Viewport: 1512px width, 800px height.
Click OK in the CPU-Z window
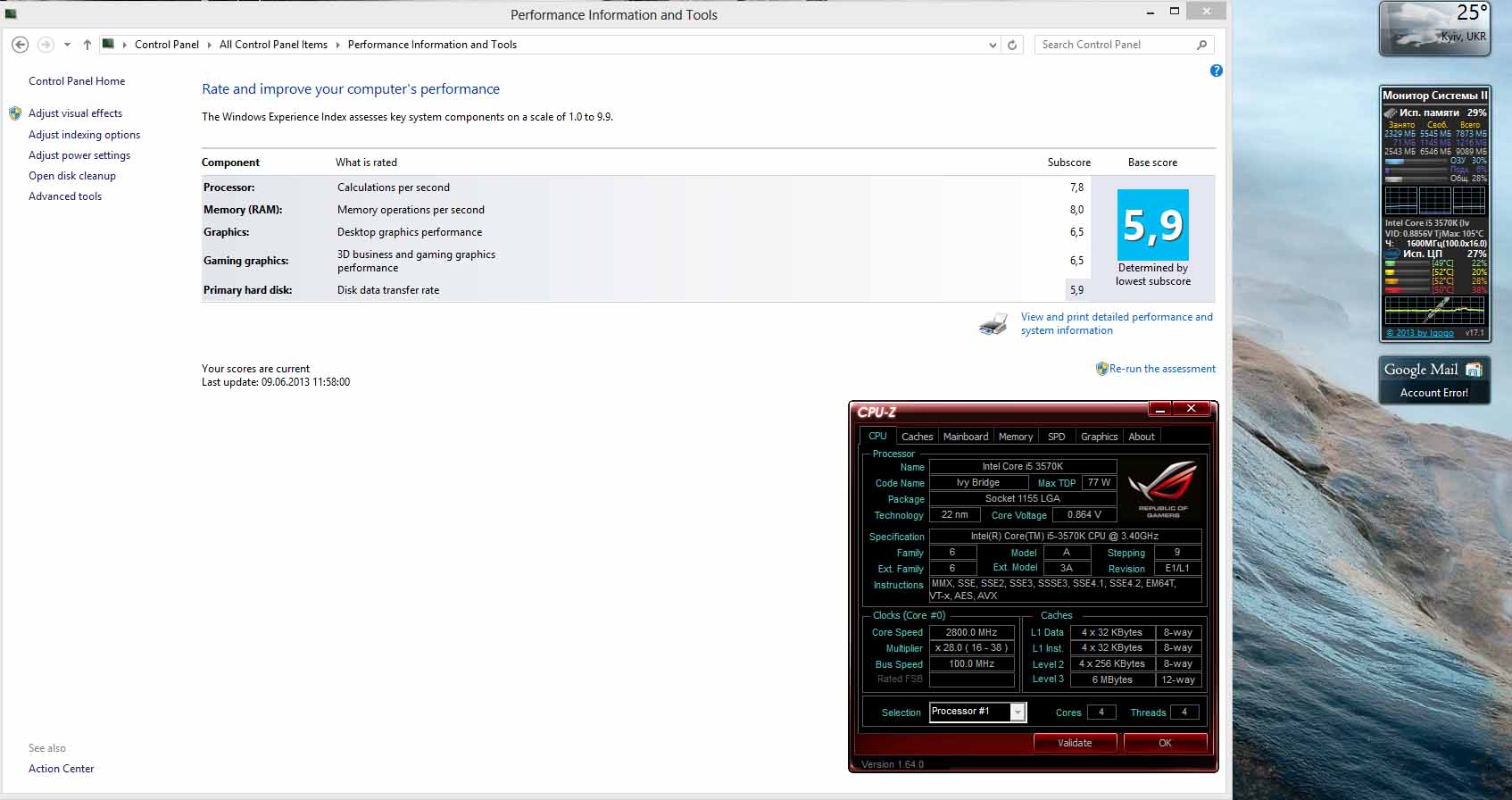click(1165, 743)
